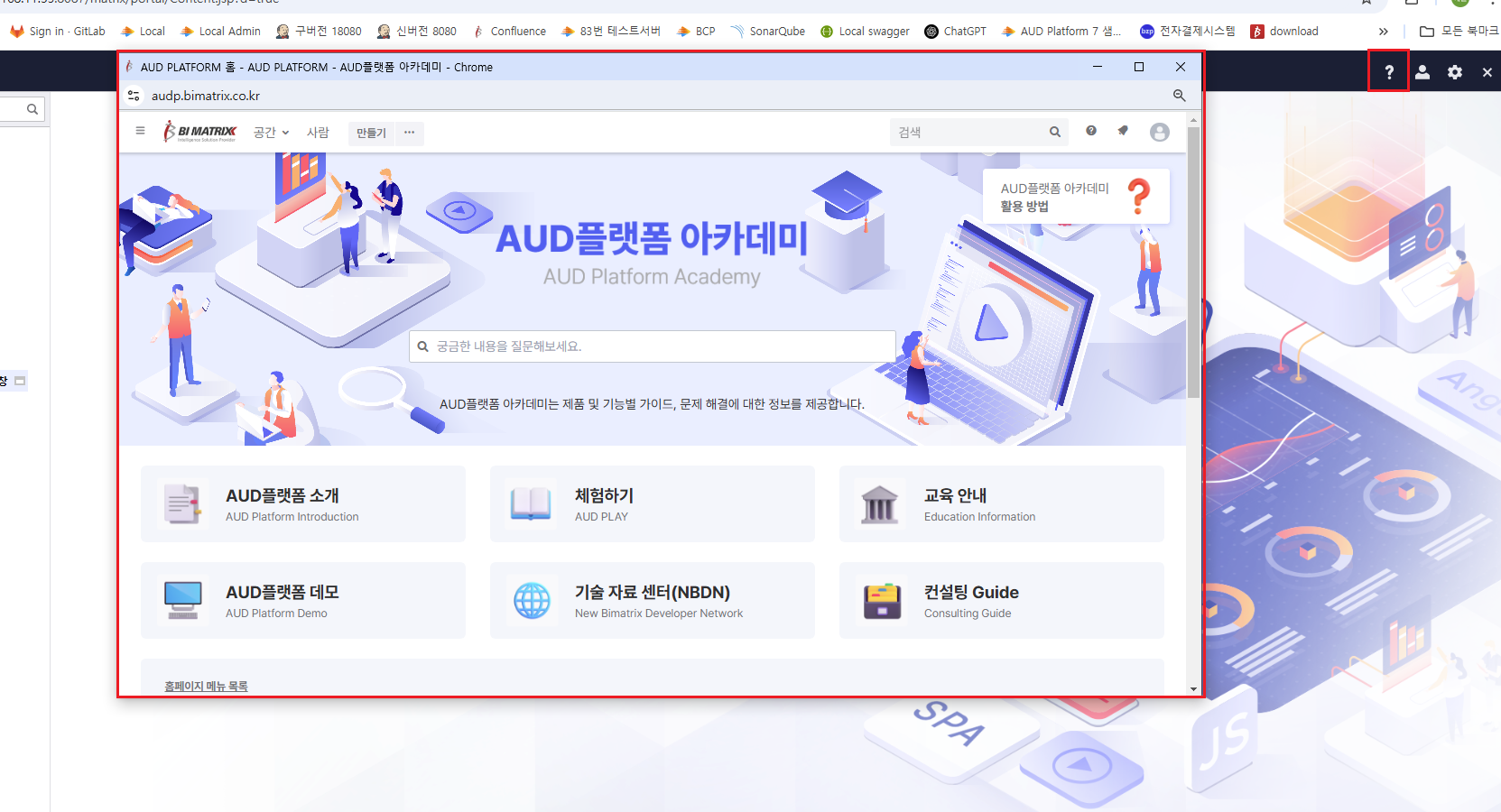The width and height of the screenshot is (1501, 812).
Task: Open 기술 자료 센터(NBDN) card
Action: point(653,601)
